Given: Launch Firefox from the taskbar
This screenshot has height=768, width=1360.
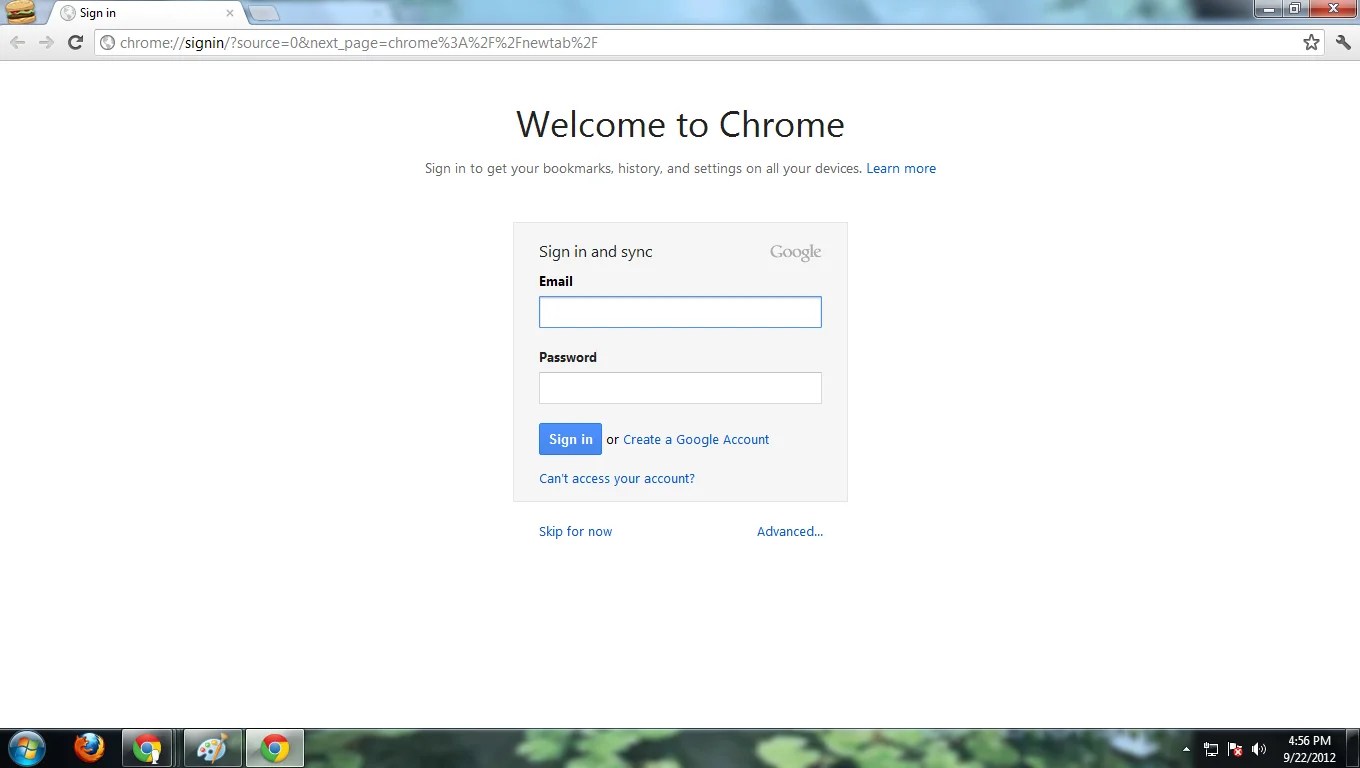Looking at the screenshot, I should click(88, 747).
